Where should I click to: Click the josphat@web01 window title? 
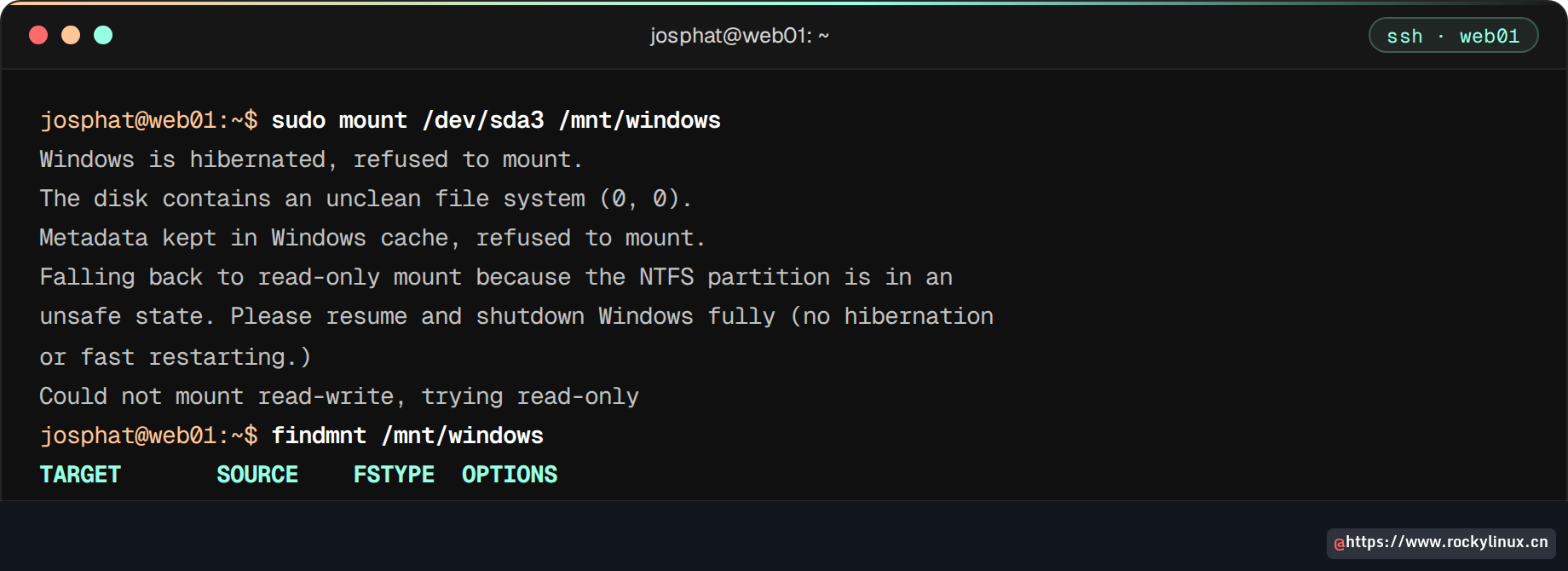coord(739,36)
